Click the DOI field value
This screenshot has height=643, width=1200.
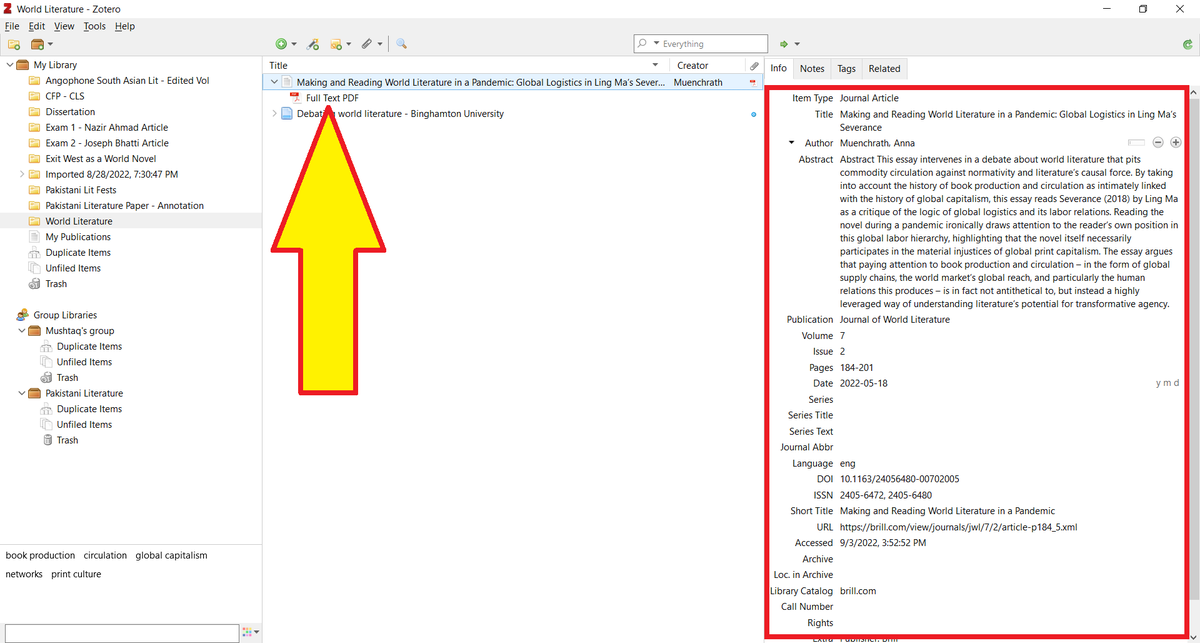coord(899,479)
